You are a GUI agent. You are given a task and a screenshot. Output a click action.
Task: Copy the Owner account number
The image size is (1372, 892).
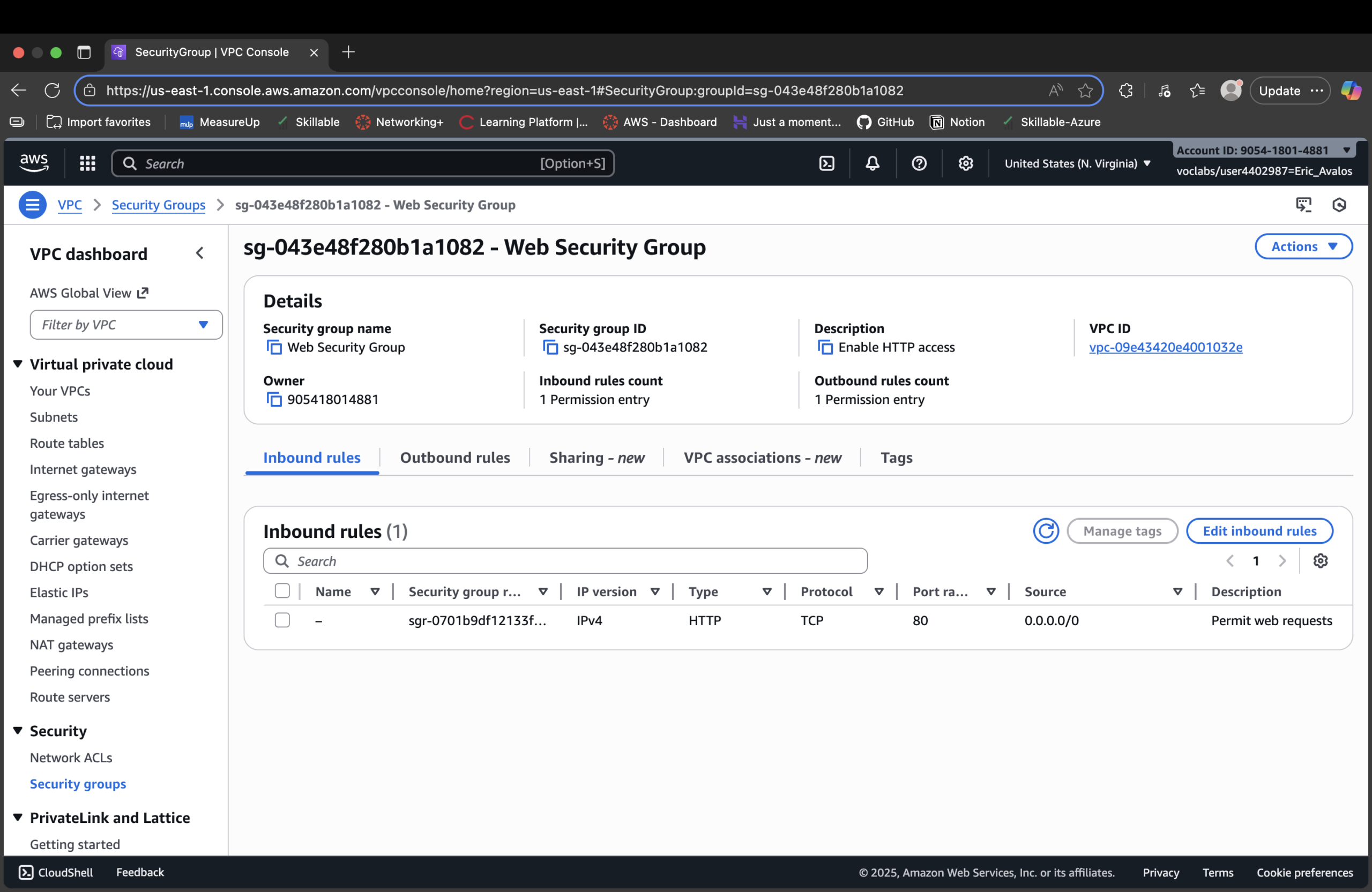point(273,399)
